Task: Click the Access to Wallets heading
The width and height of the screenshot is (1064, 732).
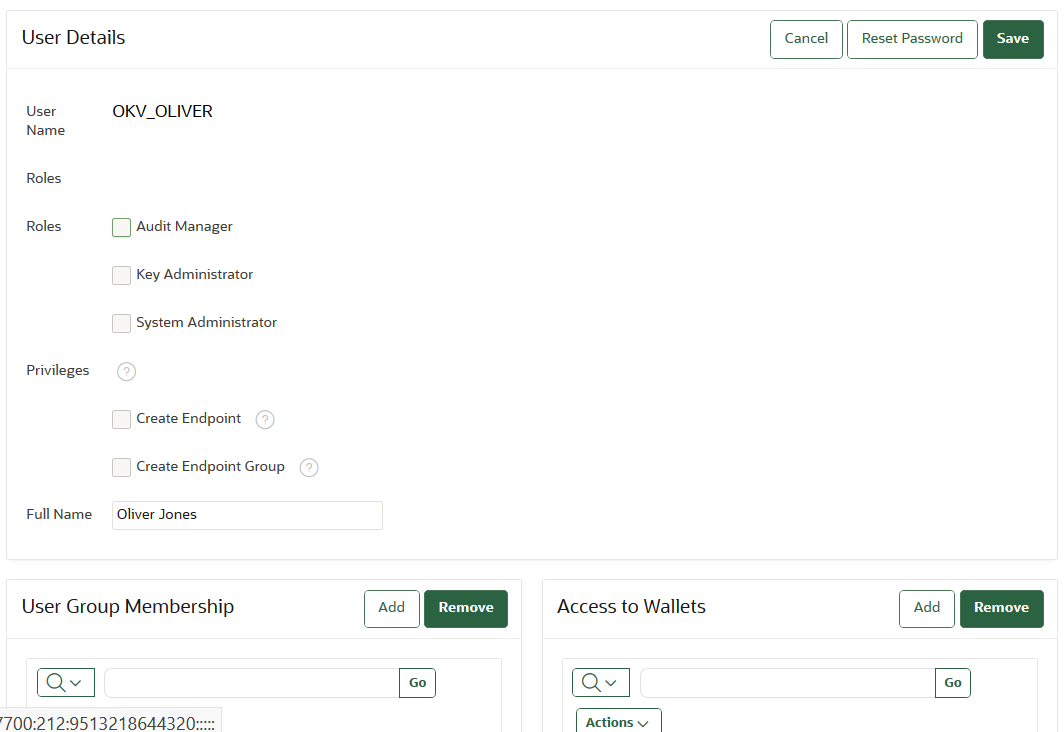Action: (x=631, y=606)
